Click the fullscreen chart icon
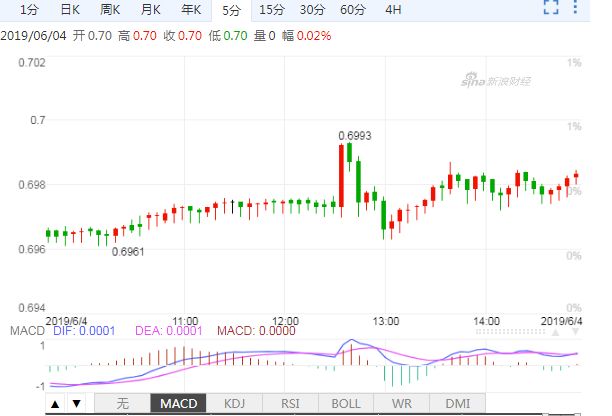 (x=549, y=10)
